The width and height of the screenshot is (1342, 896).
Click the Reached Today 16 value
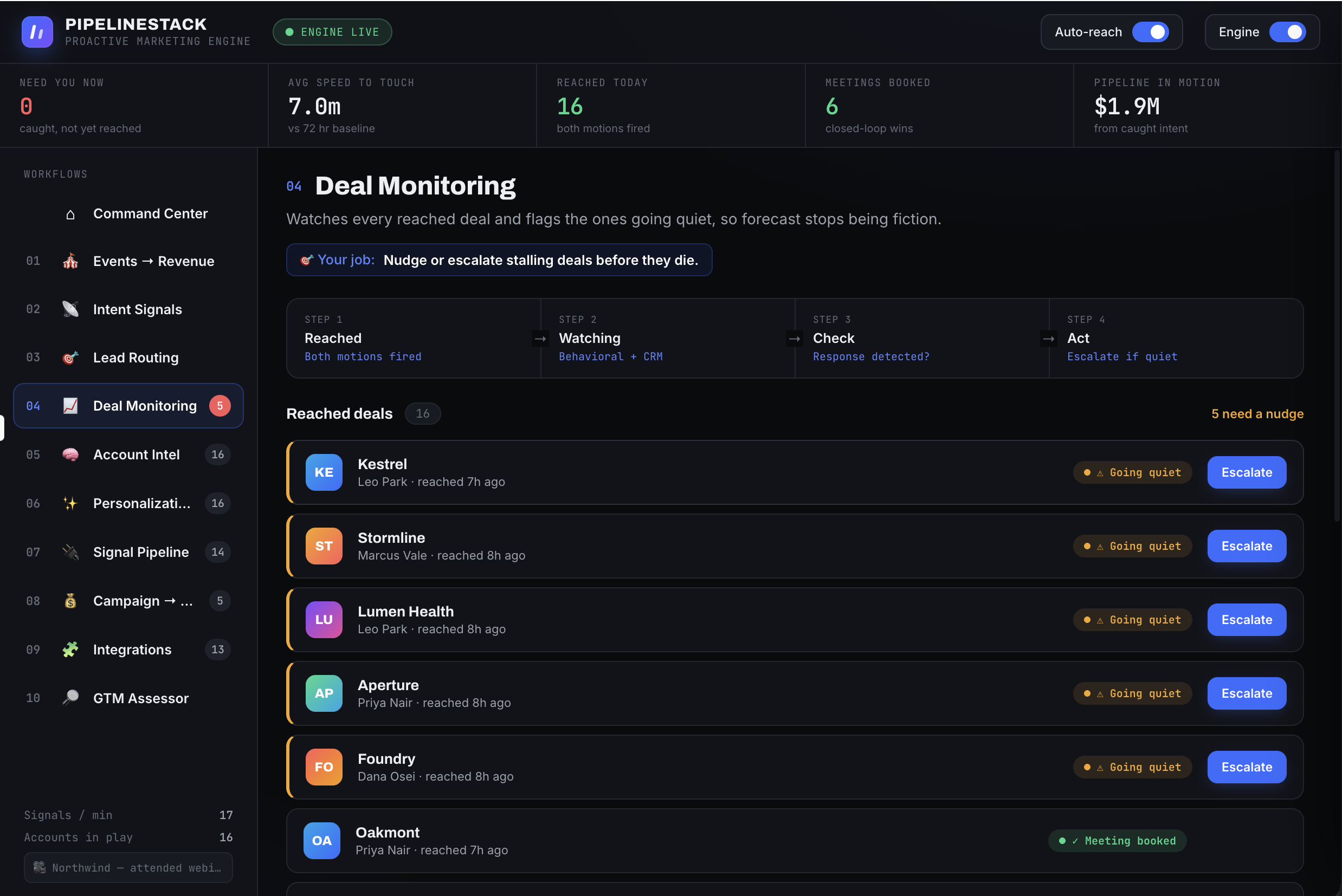[570, 106]
